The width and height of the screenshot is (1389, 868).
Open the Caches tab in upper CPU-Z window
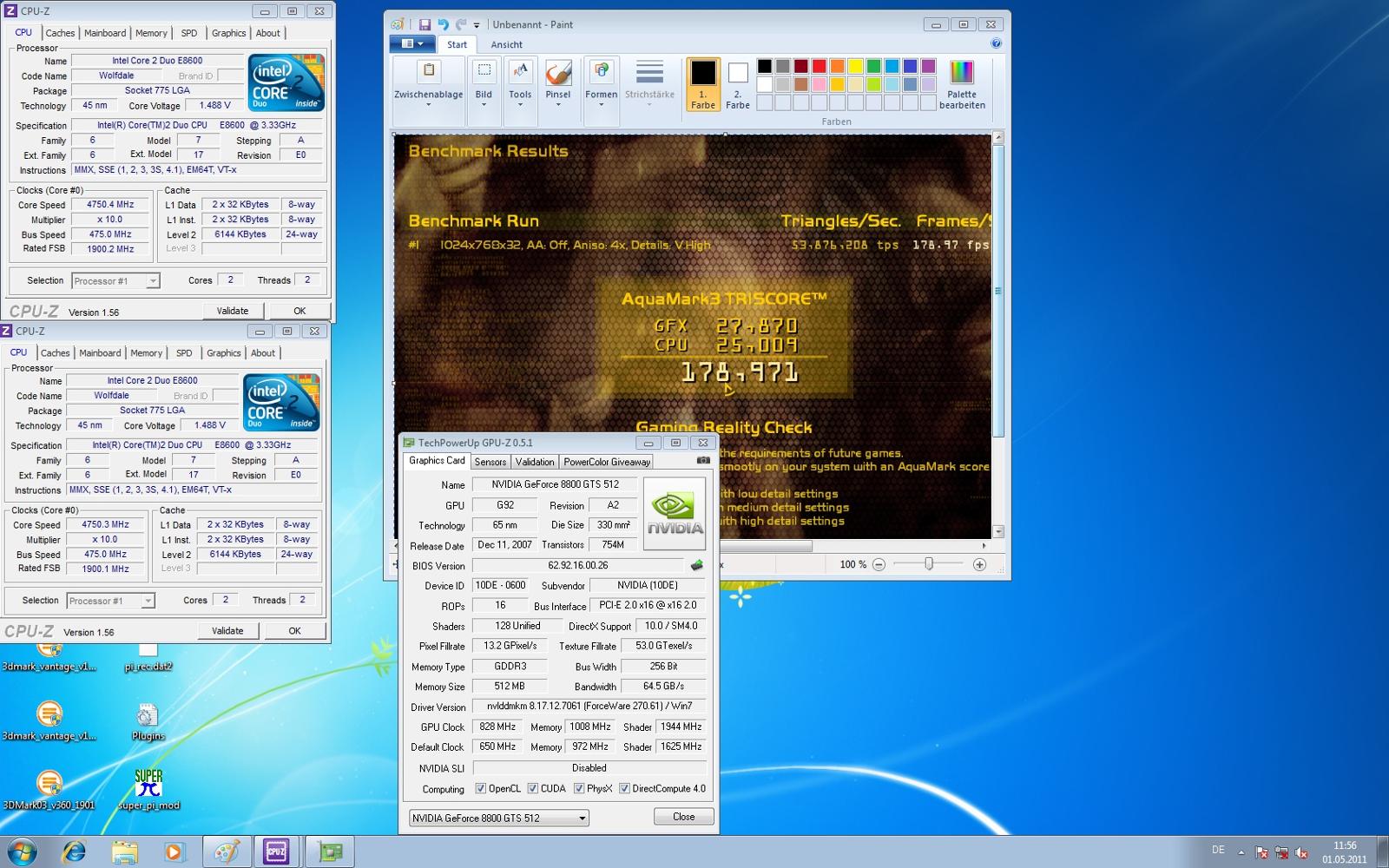pos(60,33)
